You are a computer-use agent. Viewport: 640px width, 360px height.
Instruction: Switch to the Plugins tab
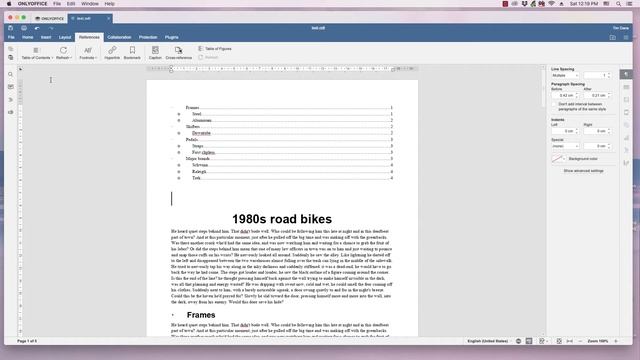(171, 37)
